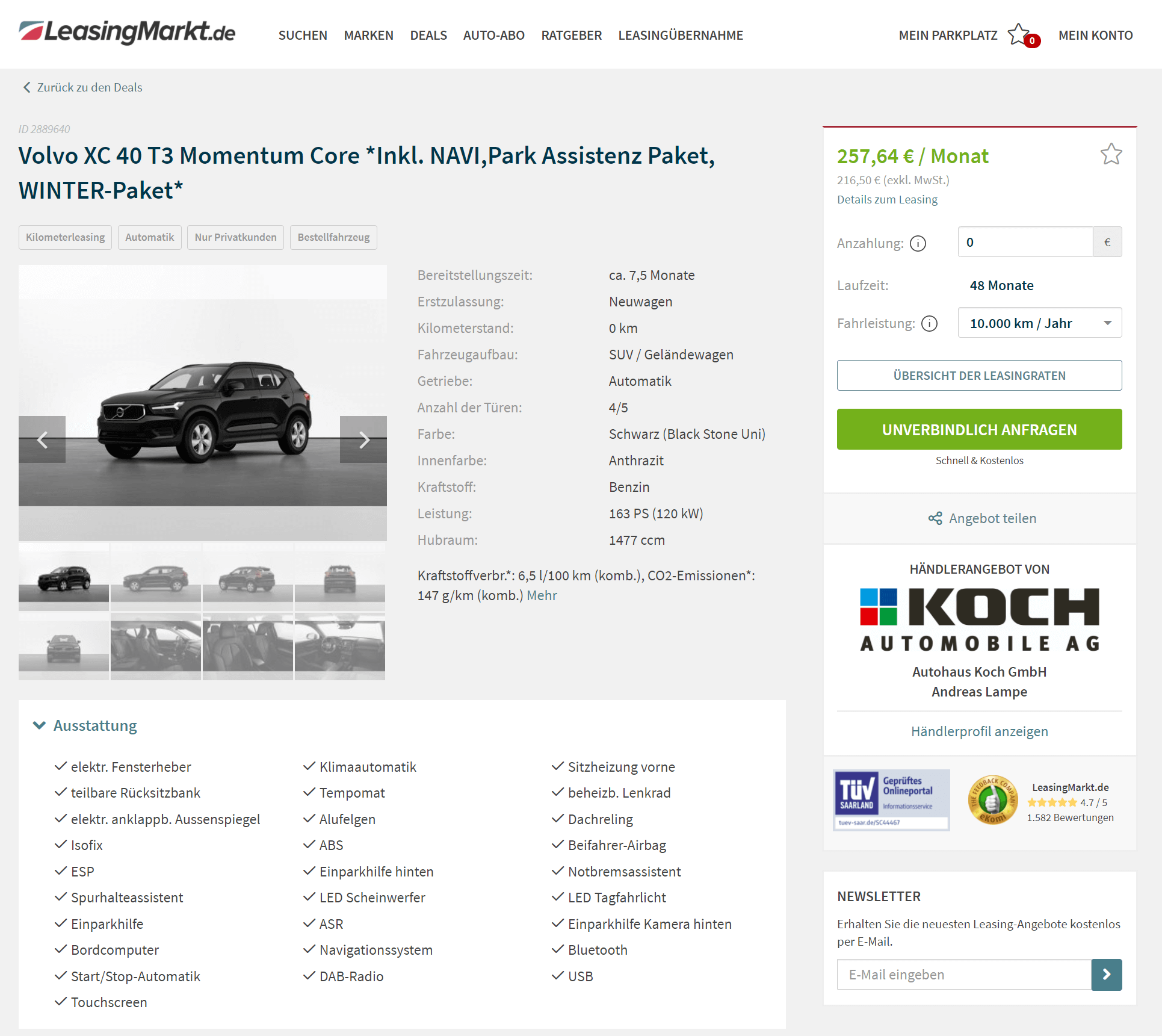Click the 257,64 € / Monat price
The height and width of the screenshot is (1036, 1162).
pos(912,157)
